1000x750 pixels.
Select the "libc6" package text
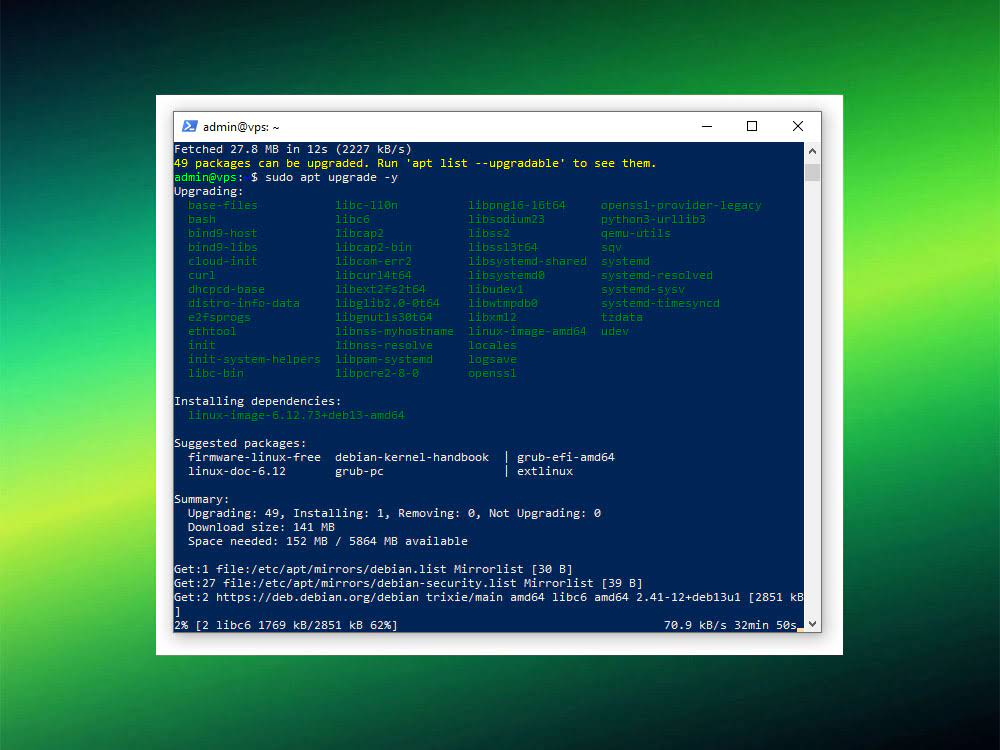click(352, 218)
